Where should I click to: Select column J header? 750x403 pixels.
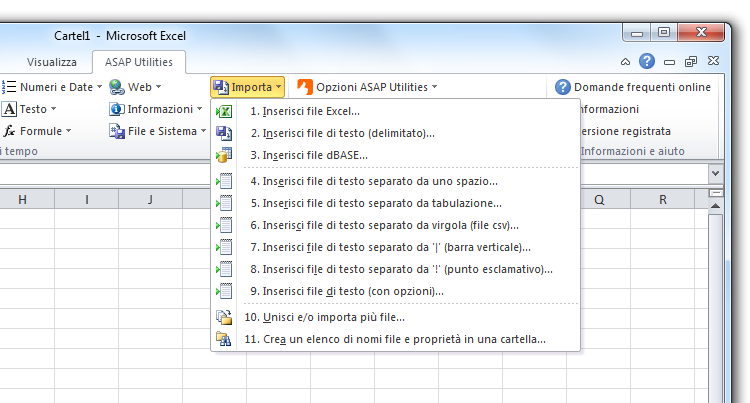150,199
